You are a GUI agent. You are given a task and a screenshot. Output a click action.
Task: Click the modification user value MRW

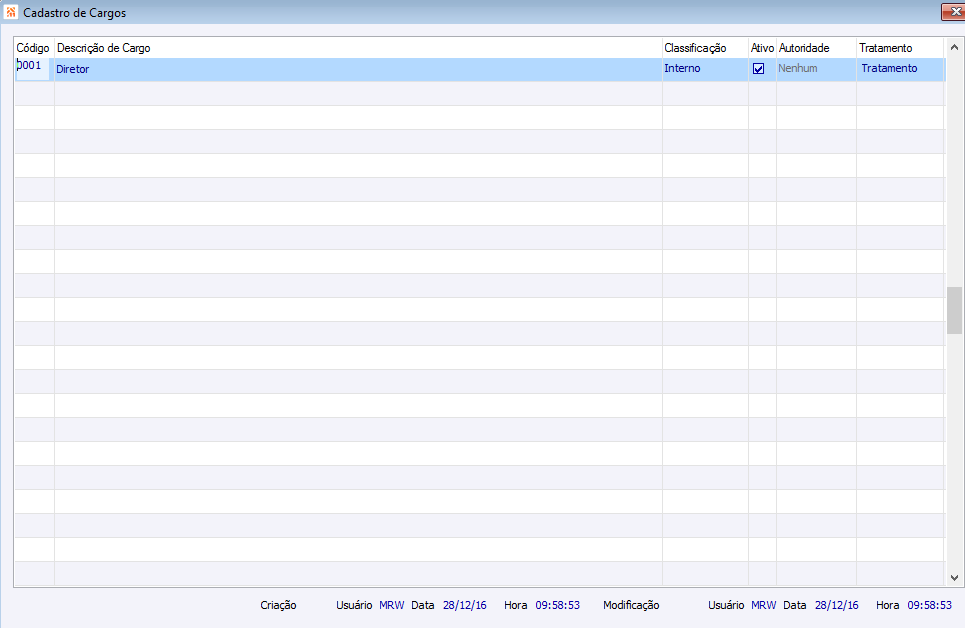click(764, 605)
